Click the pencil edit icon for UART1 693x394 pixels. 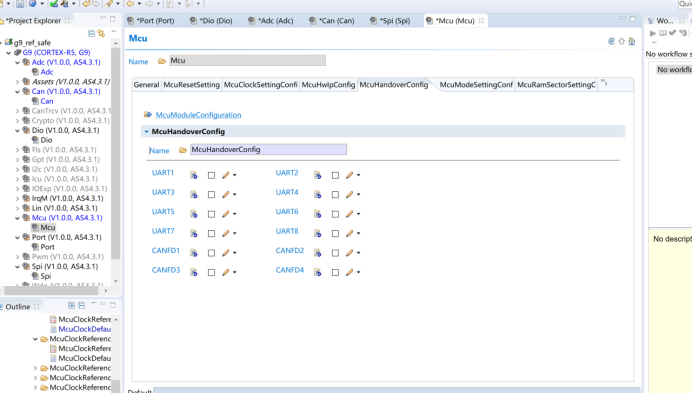[225, 175]
